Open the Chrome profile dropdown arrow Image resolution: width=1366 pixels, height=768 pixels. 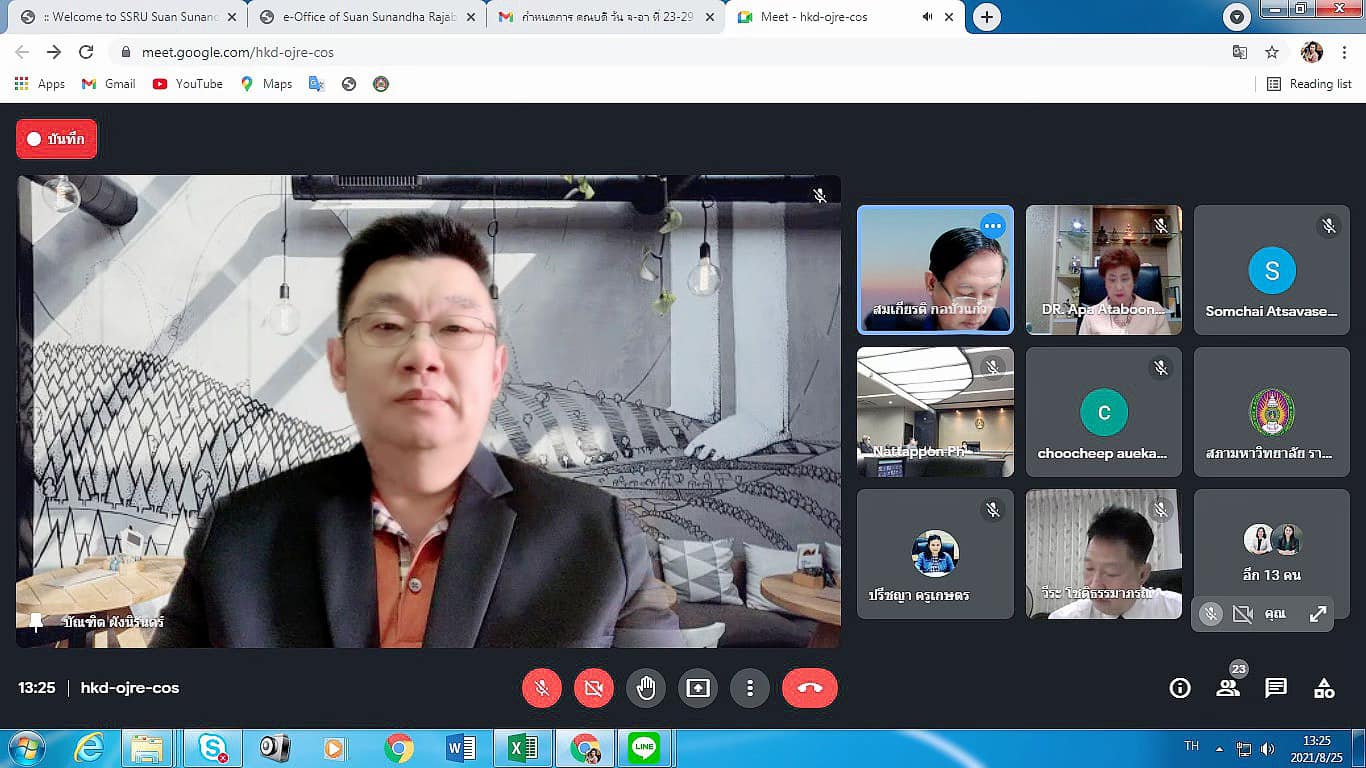(1237, 17)
